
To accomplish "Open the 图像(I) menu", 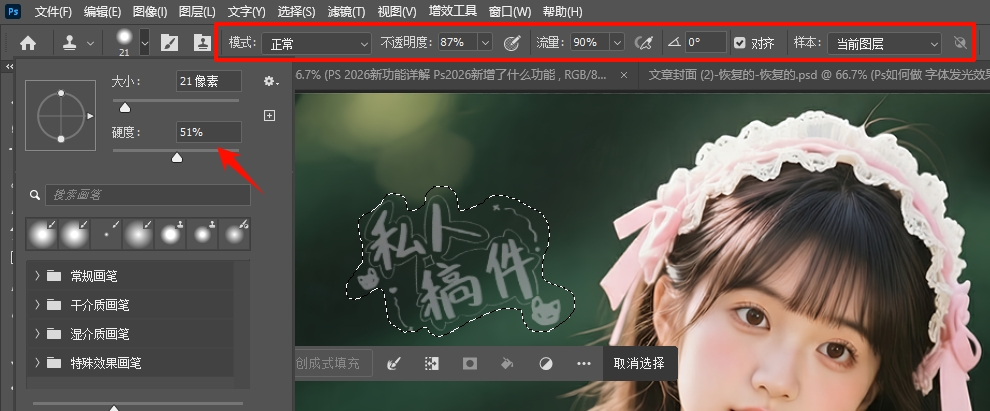I will (x=150, y=11).
